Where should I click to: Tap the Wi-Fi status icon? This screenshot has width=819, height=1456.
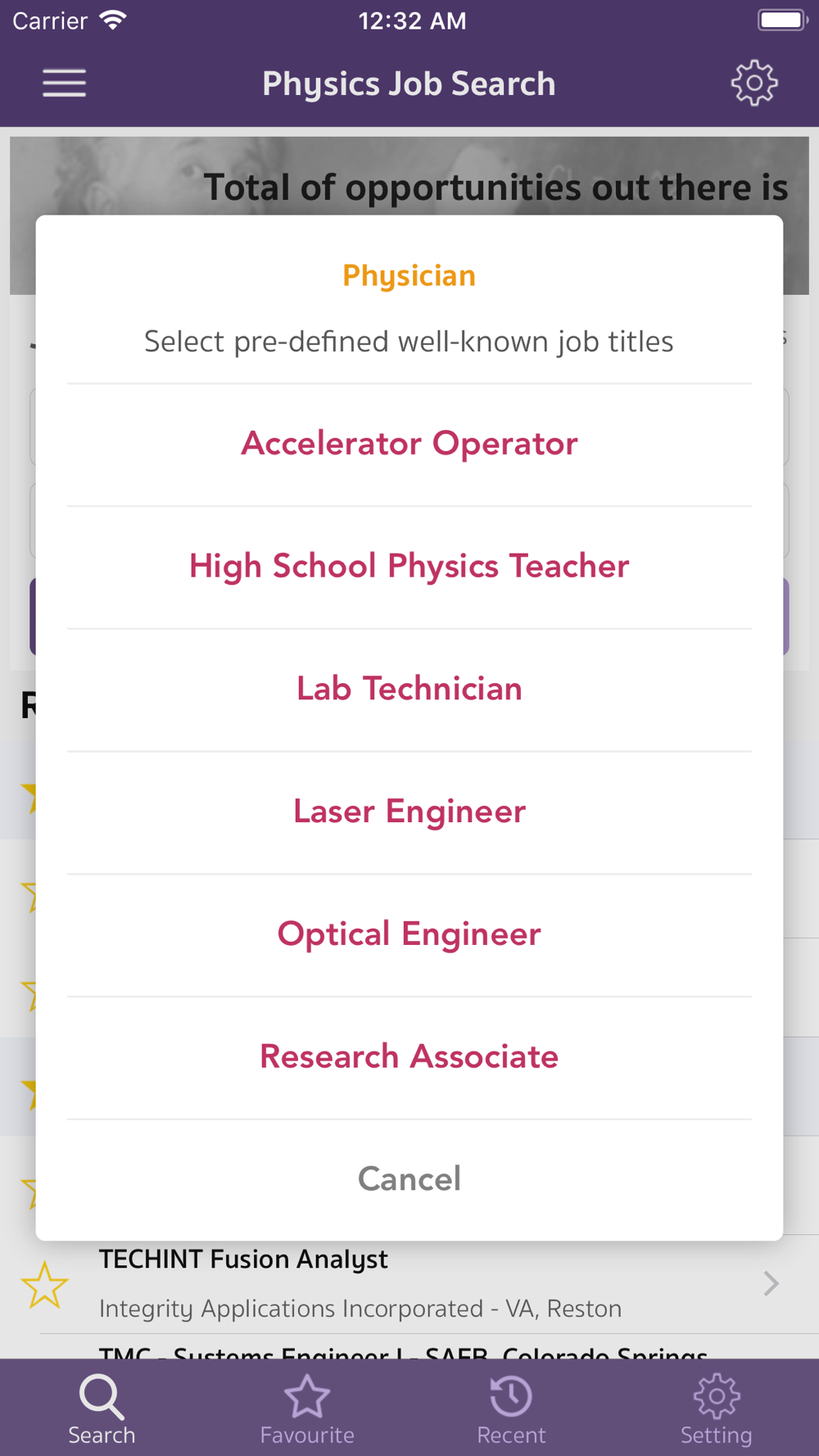(x=113, y=20)
